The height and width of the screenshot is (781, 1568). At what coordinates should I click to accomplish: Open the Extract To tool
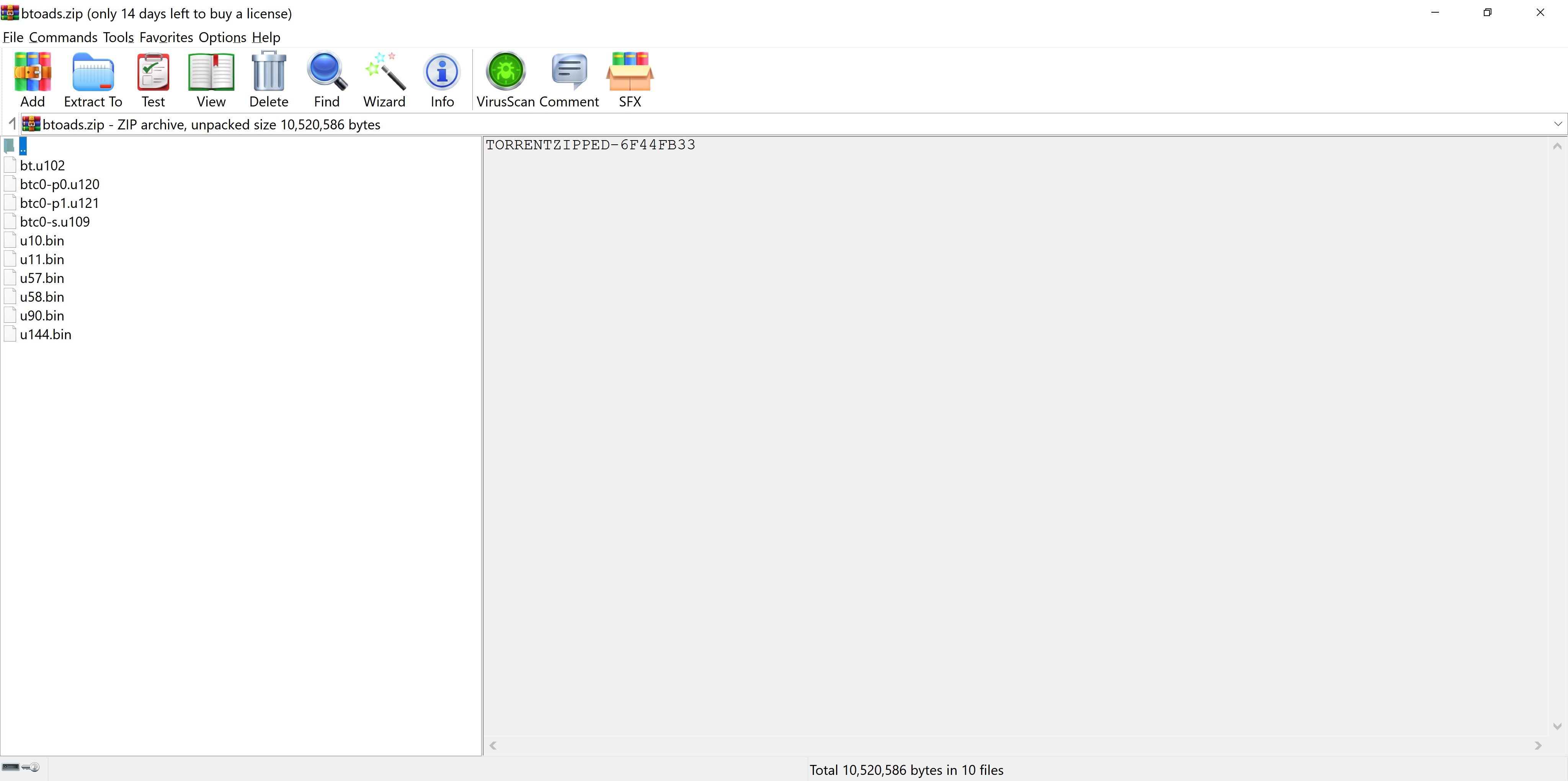point(93,80)
